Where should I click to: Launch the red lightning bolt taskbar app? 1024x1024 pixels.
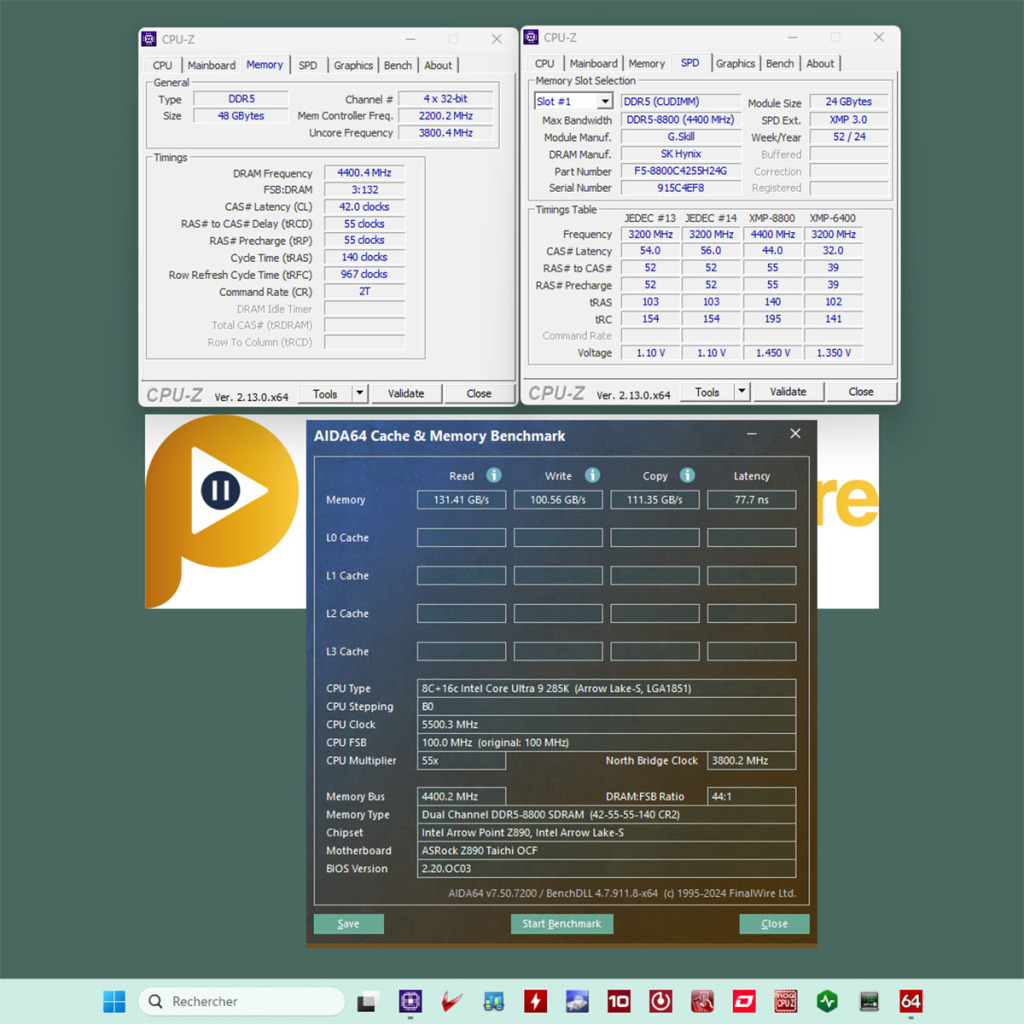pos(536,1001)
